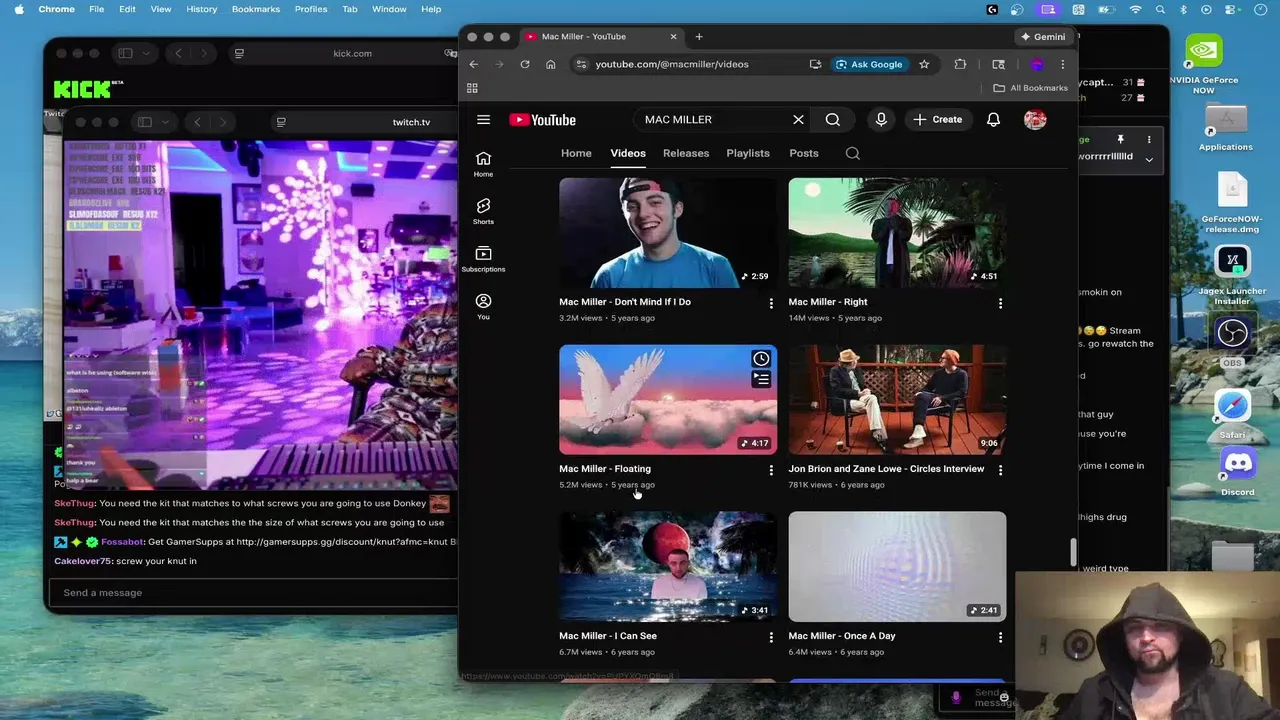
Task: Open more options for Mac Miller - Right
Action: (1000, 303)
